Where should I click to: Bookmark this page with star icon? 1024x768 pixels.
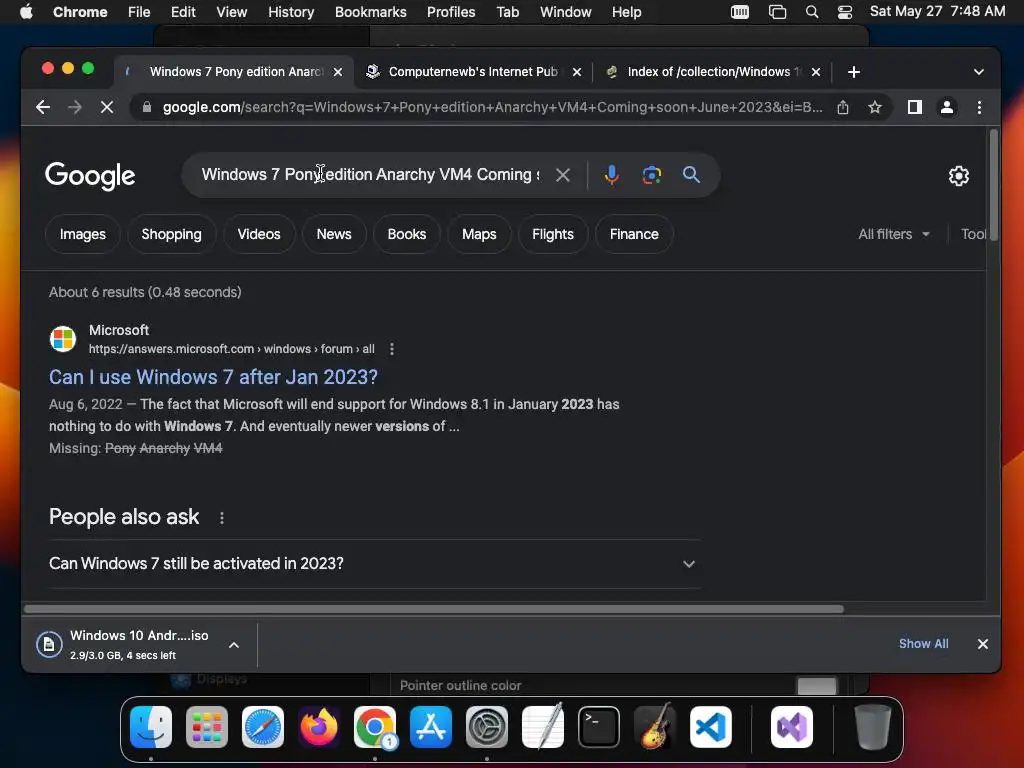tap(875, 107)
